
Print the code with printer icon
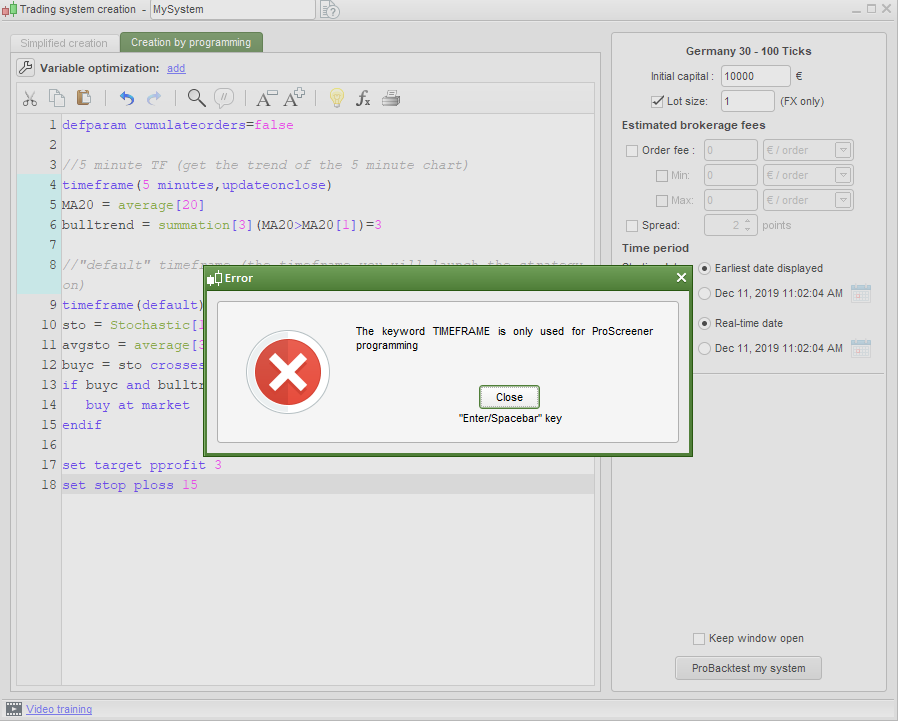pyautogui.click(x=391, y=99)
